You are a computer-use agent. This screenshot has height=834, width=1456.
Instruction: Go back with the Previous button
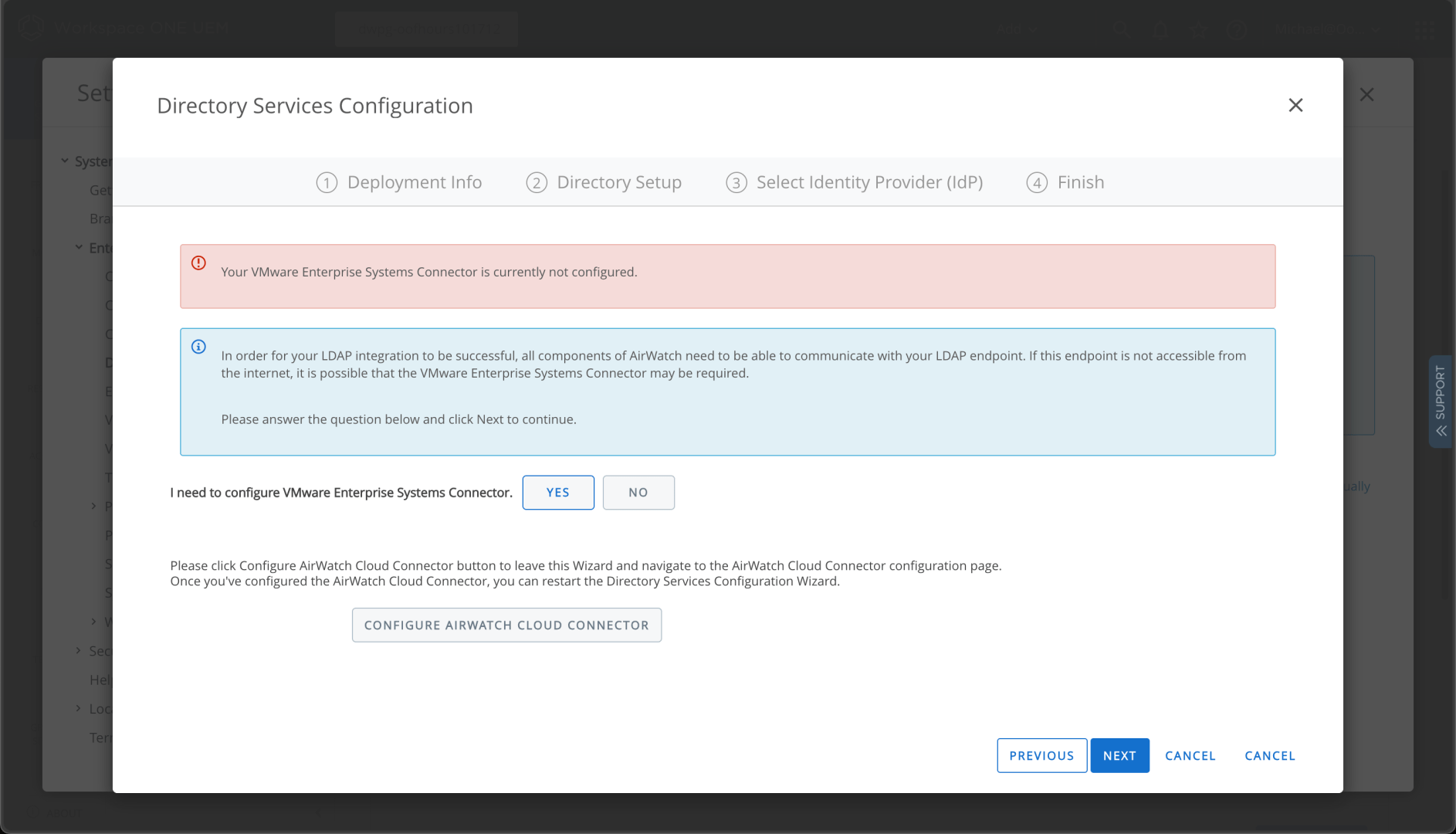coord(1041,755)
